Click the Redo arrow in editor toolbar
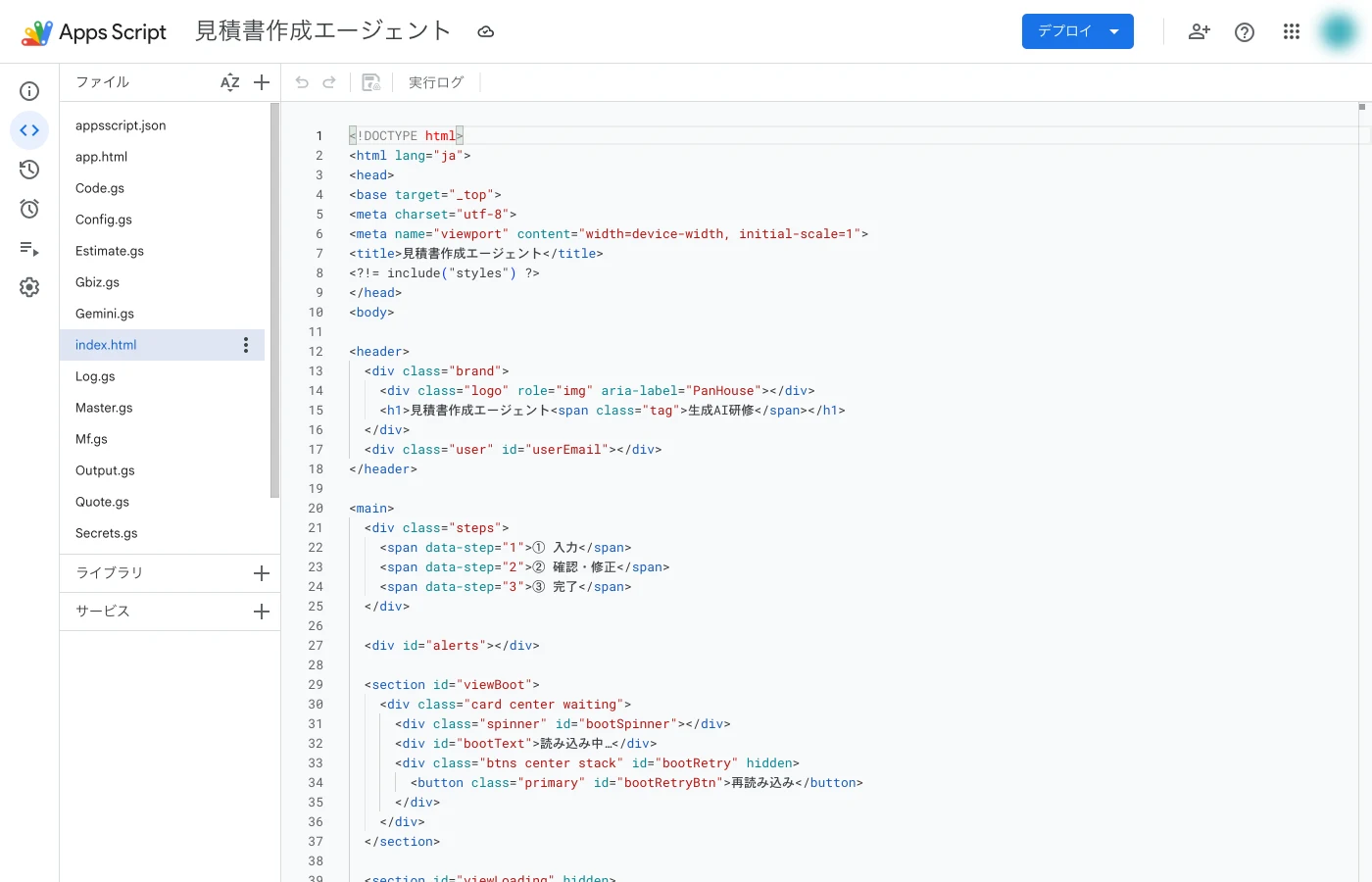This screenshot has width=1372, height=882. tap(329, 82)
